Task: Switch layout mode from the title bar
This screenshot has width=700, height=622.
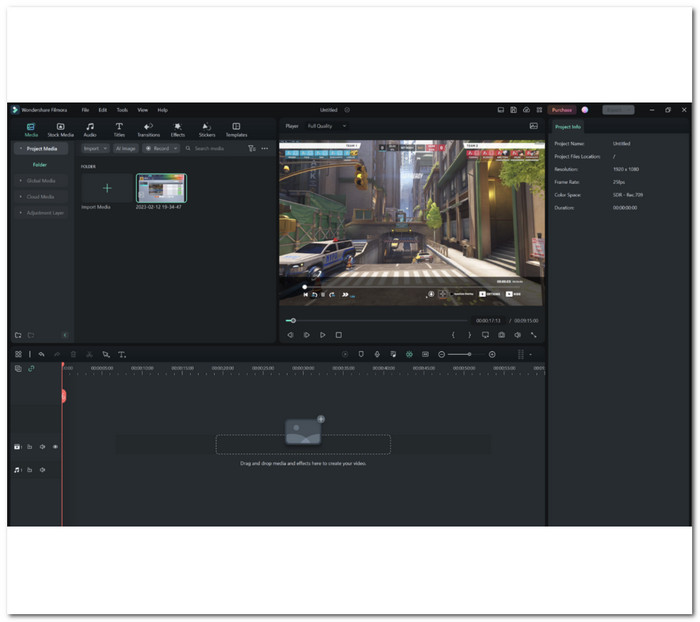Action: coord(539,110)
